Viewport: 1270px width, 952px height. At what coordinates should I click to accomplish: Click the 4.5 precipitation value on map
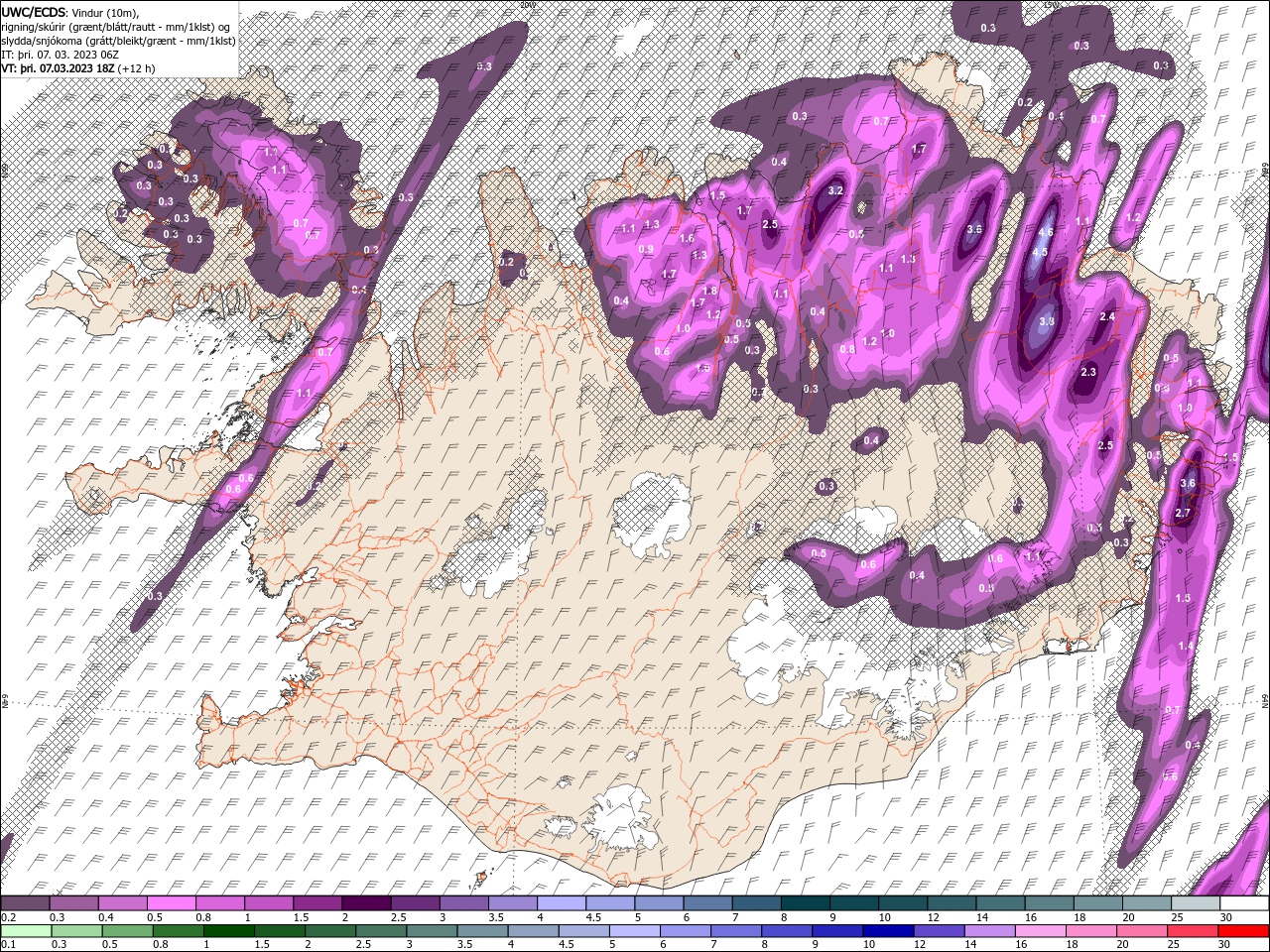click(1040, 252)
